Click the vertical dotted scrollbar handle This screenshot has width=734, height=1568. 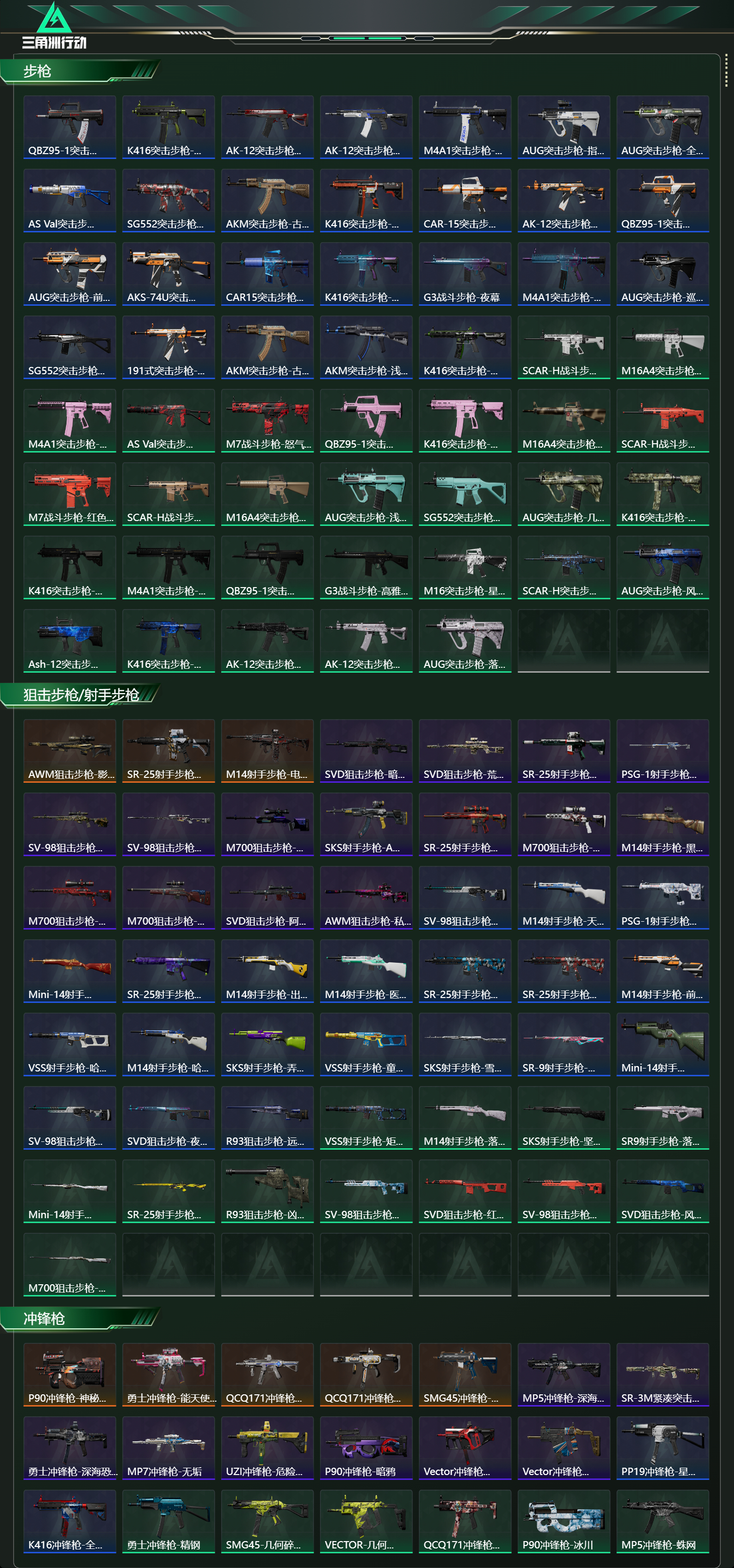[x=726, y=71]
